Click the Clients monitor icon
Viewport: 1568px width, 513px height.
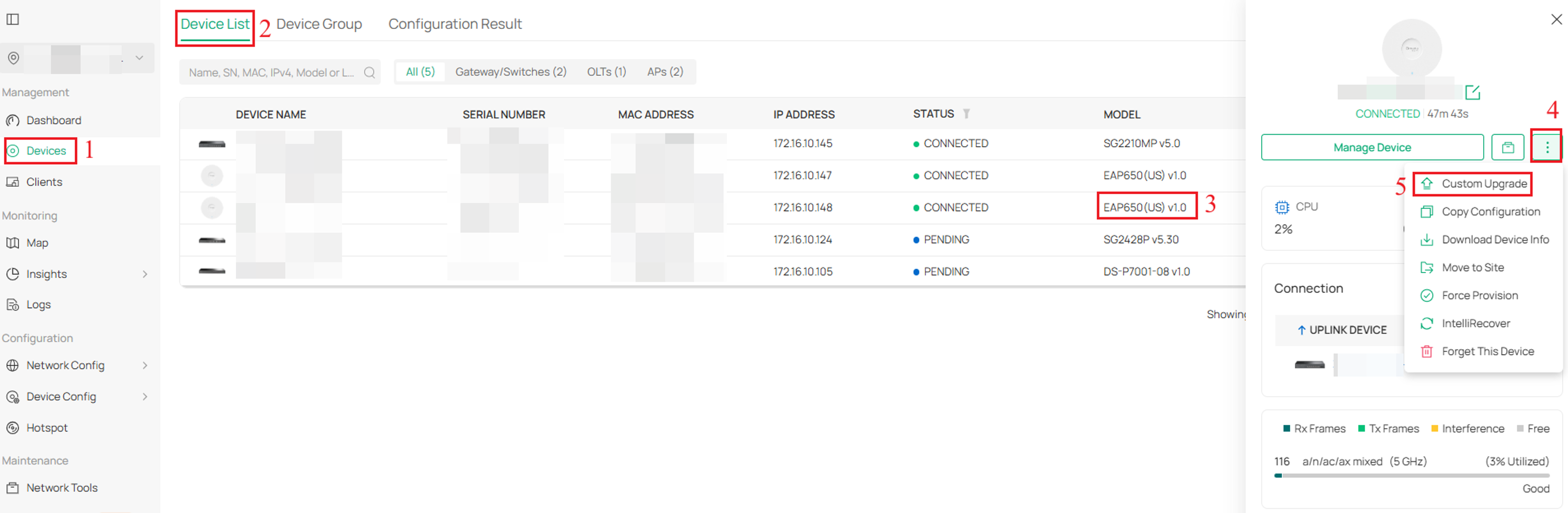pyautogui.click(x=13, y=182)
